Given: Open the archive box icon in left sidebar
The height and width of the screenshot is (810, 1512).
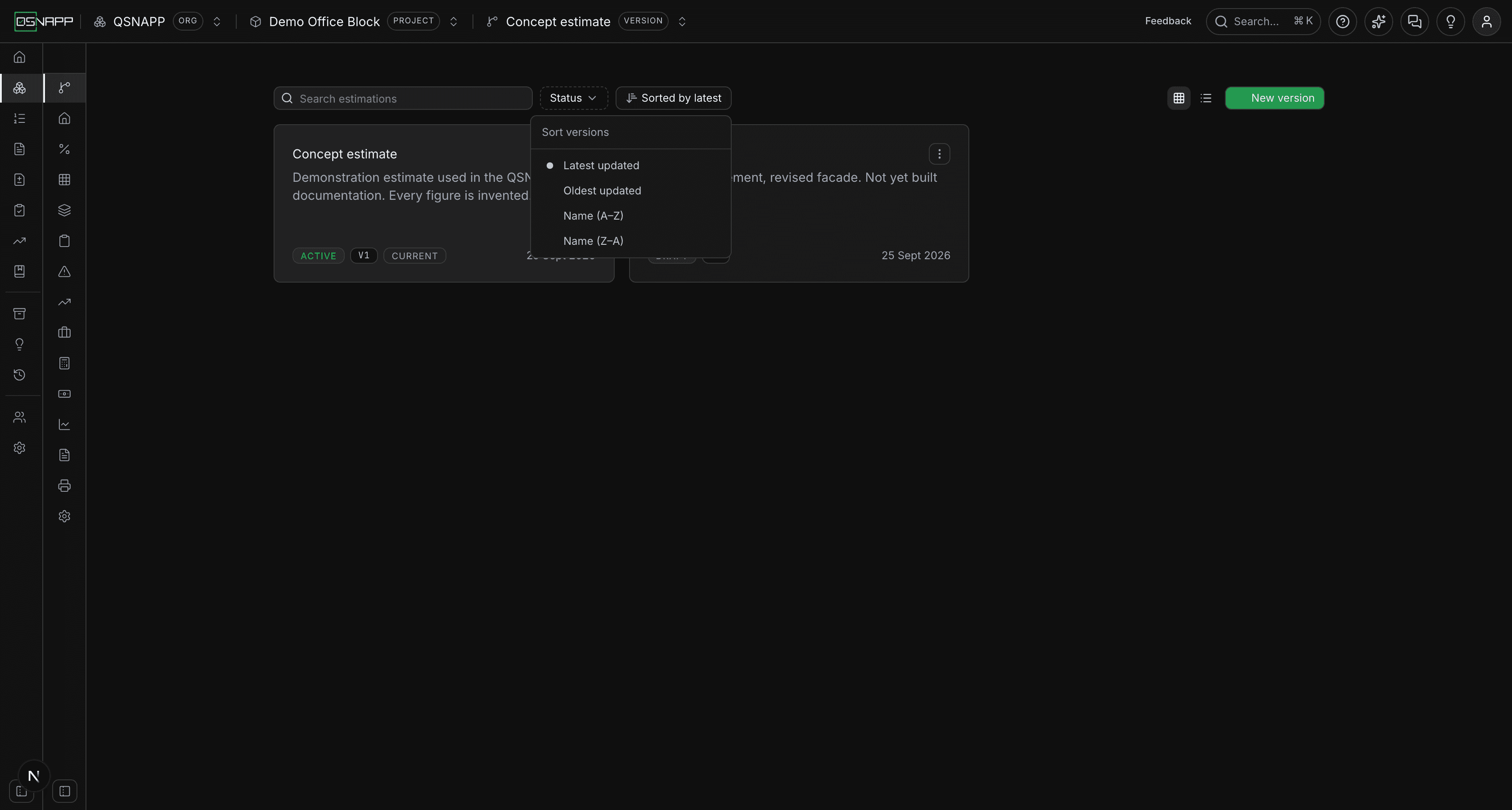Looking at the screenshot, I should click(19, 314).
